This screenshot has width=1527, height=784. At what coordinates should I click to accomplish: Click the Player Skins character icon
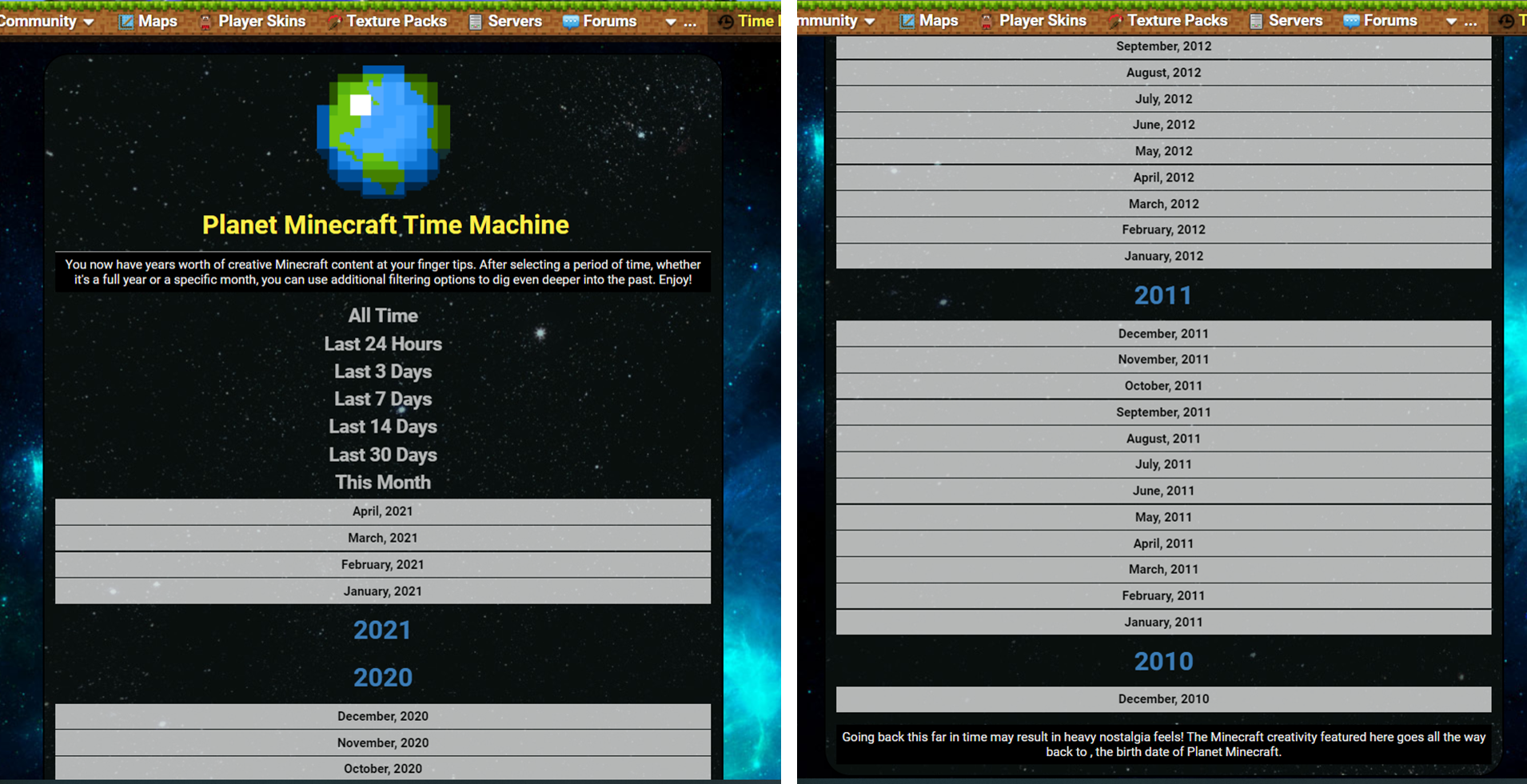pos(206,21)
